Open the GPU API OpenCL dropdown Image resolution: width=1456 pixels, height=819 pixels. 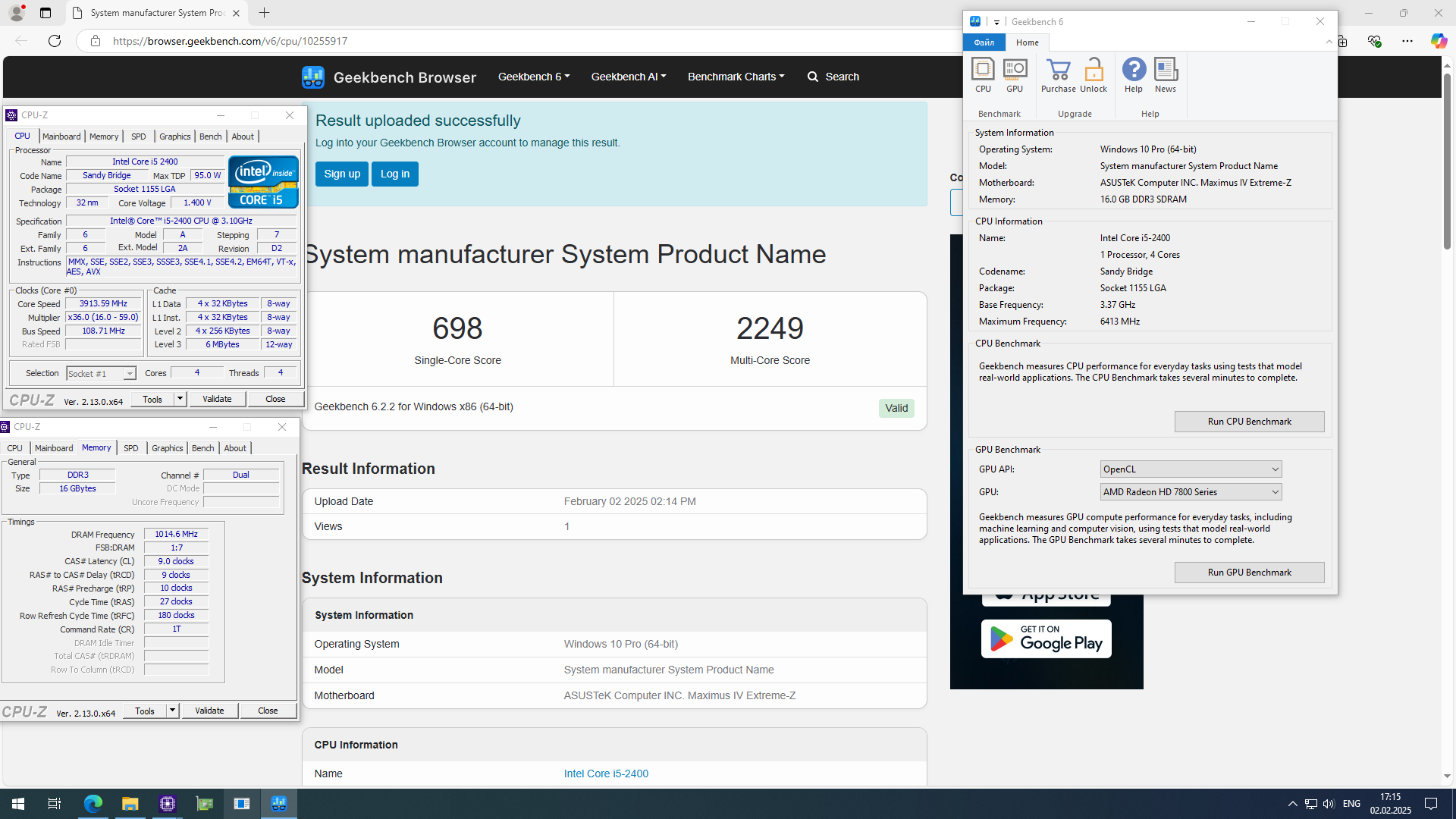(x=1191, y=469)
